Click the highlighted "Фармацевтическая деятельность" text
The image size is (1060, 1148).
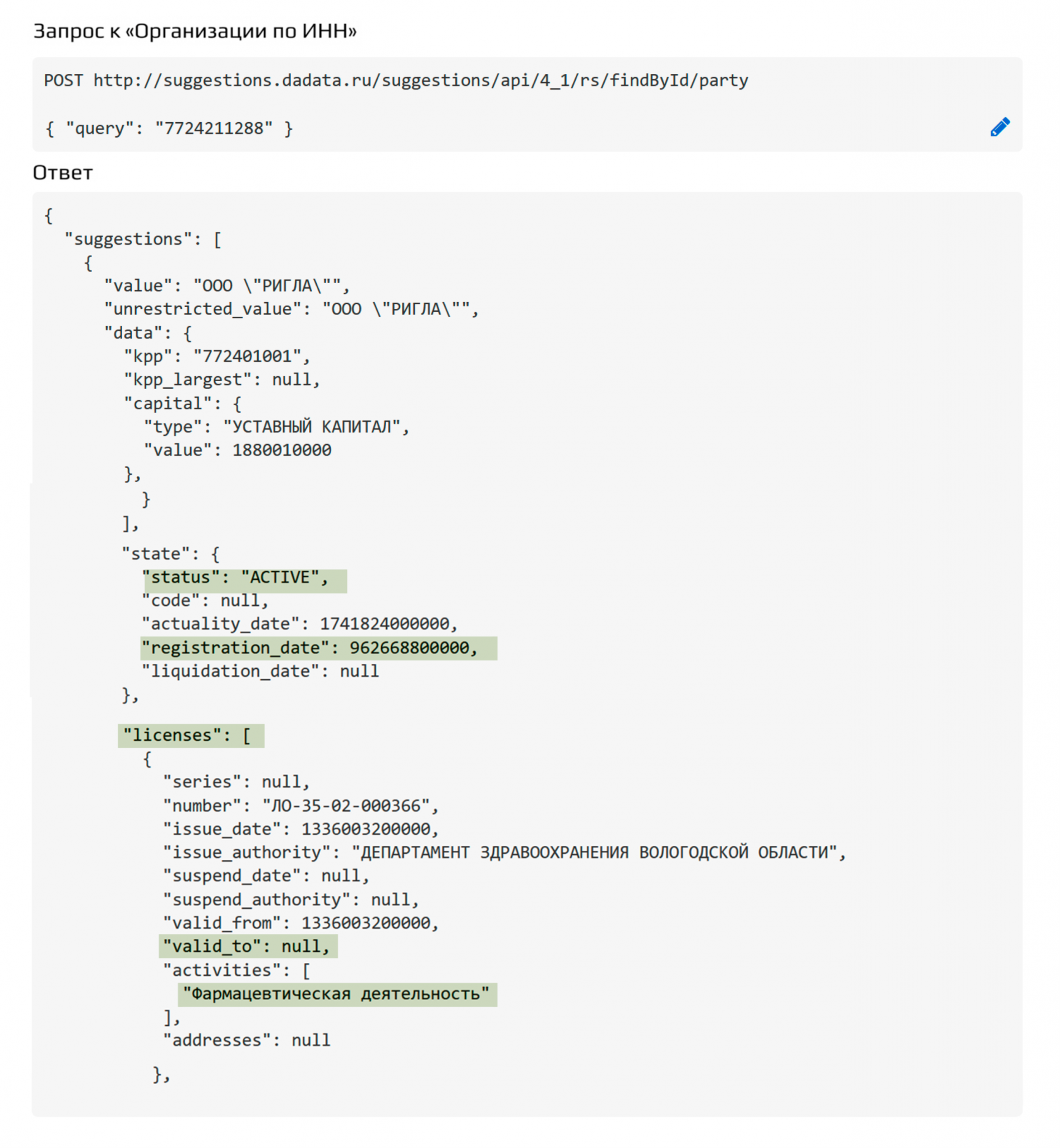point(336,994)
